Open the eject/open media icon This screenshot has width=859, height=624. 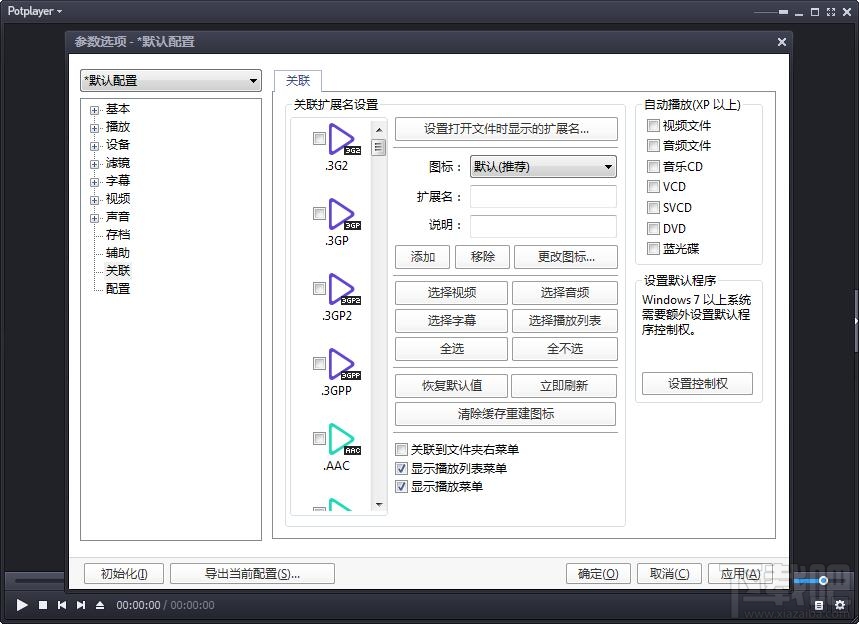point(98,605)
